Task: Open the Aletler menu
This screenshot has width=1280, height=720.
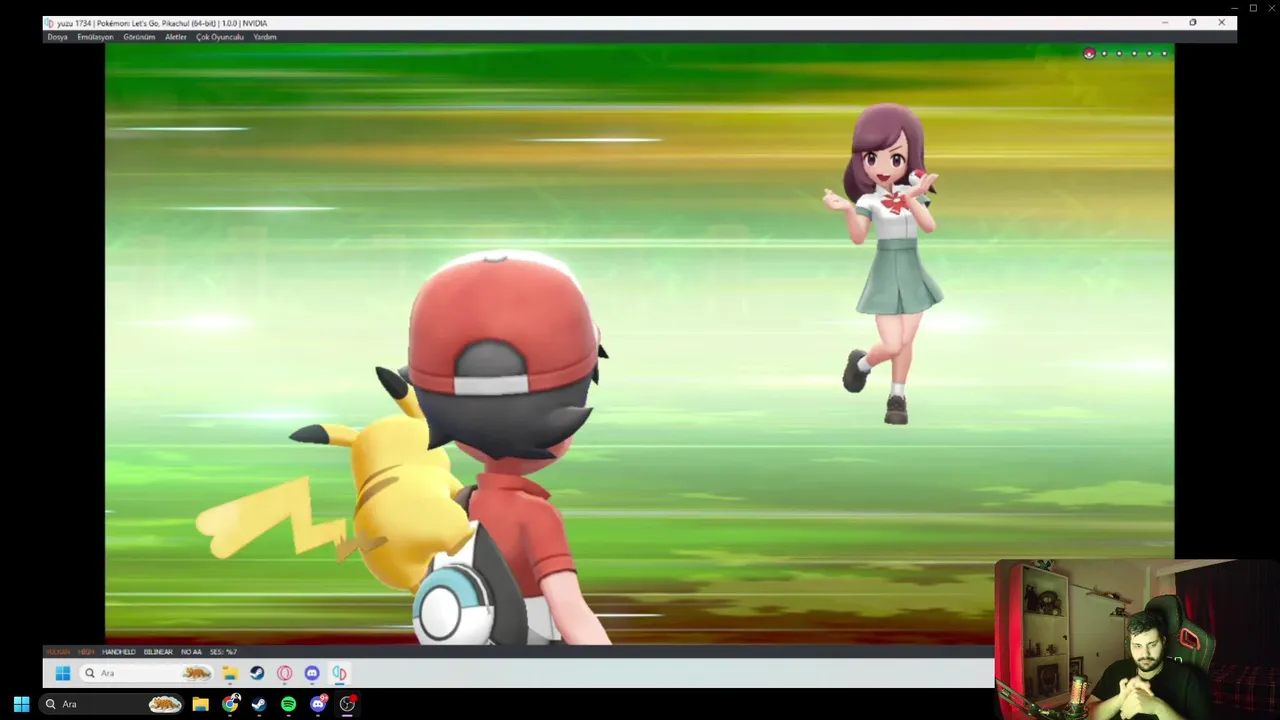Action: click(176, 37)
